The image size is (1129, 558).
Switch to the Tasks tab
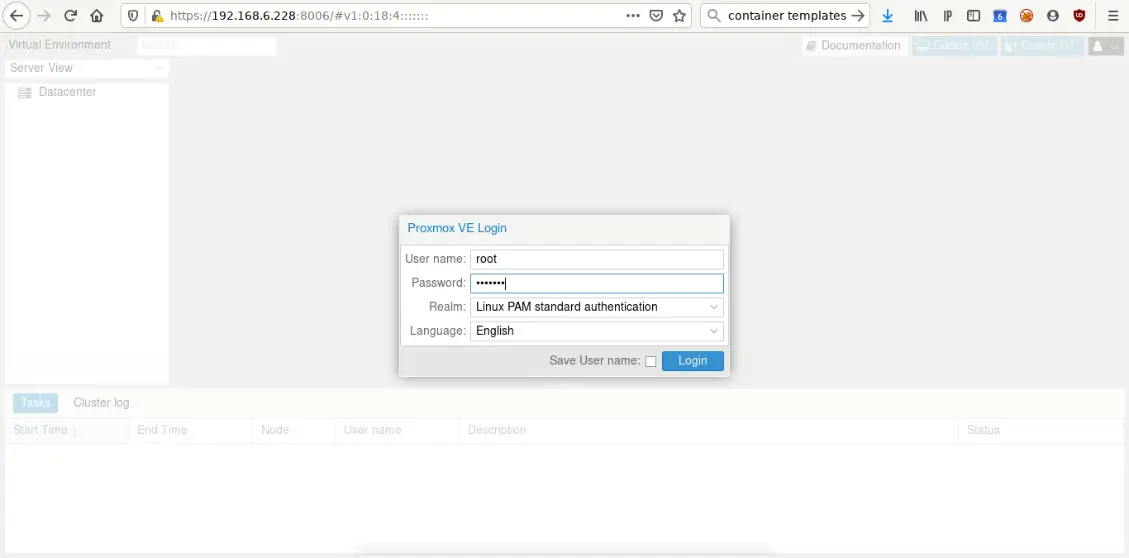pyautogui.click(x=35, y=402)
